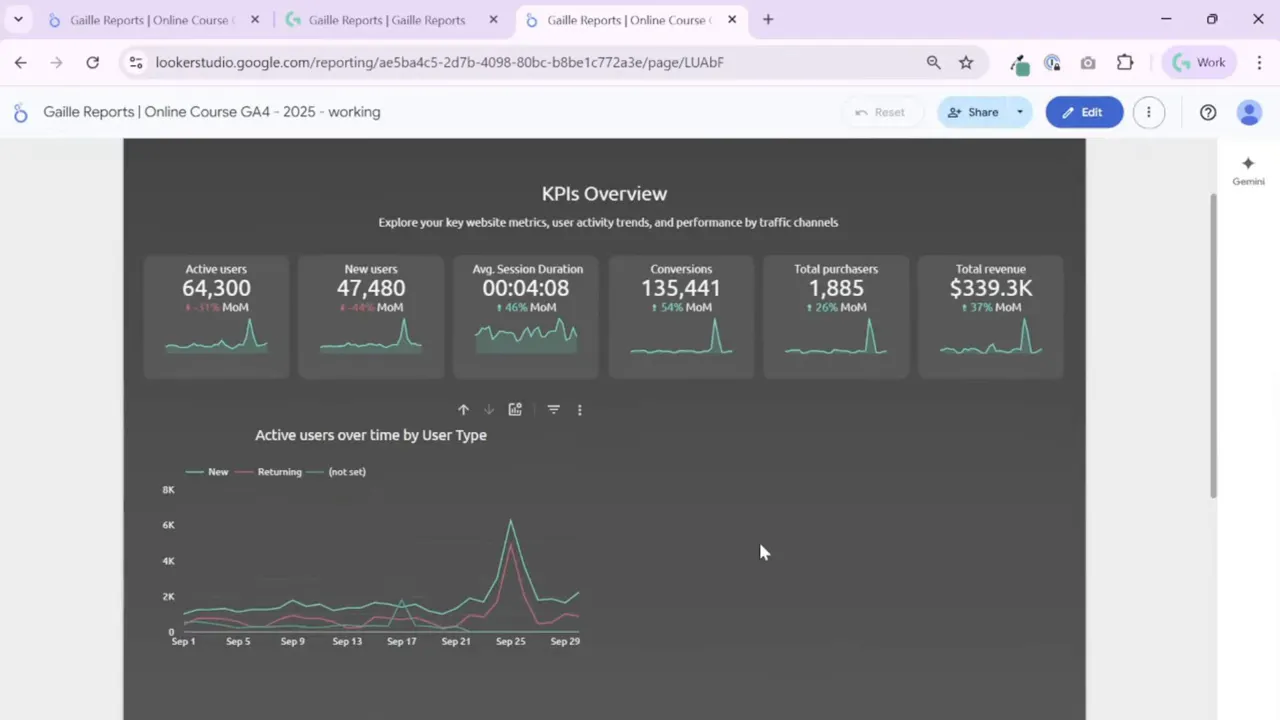Open Gemini from the right side panel

[x=1248, y=170]
